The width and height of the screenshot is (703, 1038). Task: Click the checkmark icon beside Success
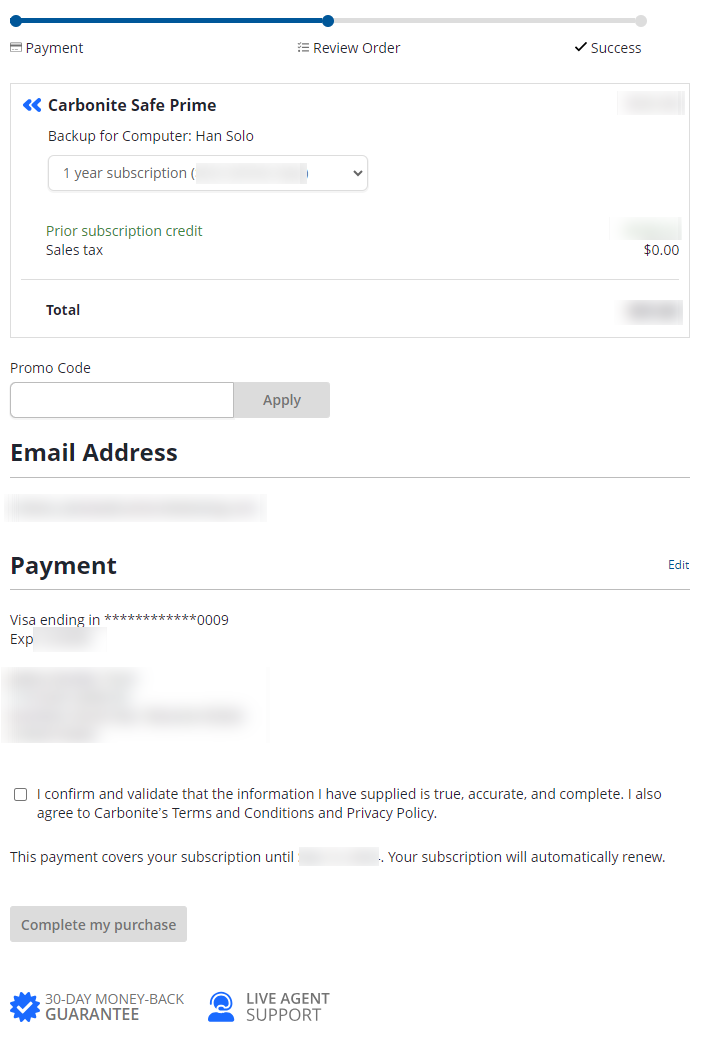[x=580, y=47]
